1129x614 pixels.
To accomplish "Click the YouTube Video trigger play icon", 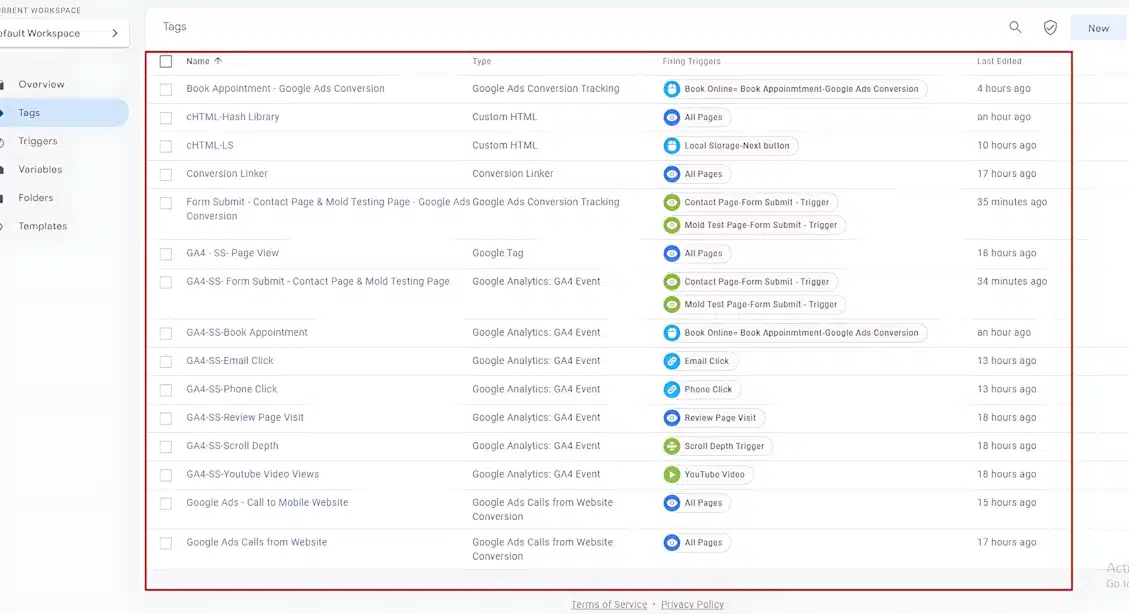I will click(672, 475).
